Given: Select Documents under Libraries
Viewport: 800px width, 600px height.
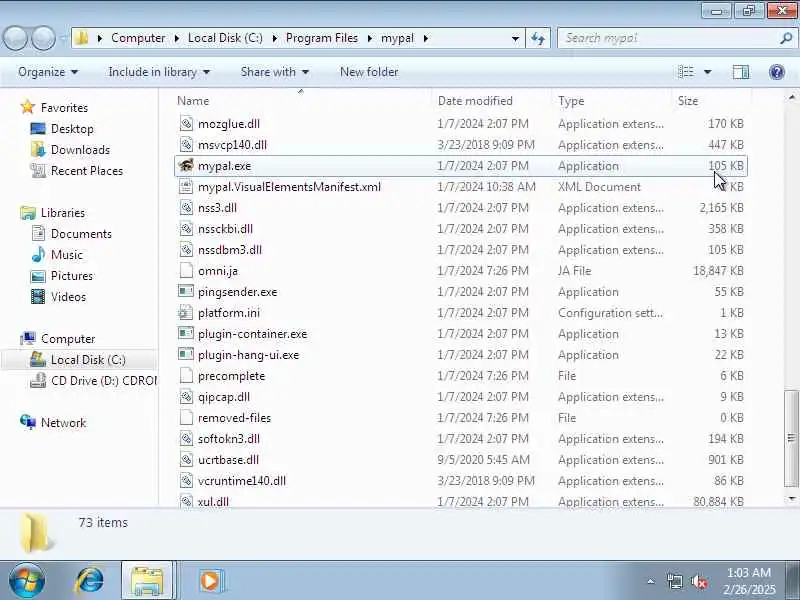Looking at the screenshot, I should [x=81, y=234].
